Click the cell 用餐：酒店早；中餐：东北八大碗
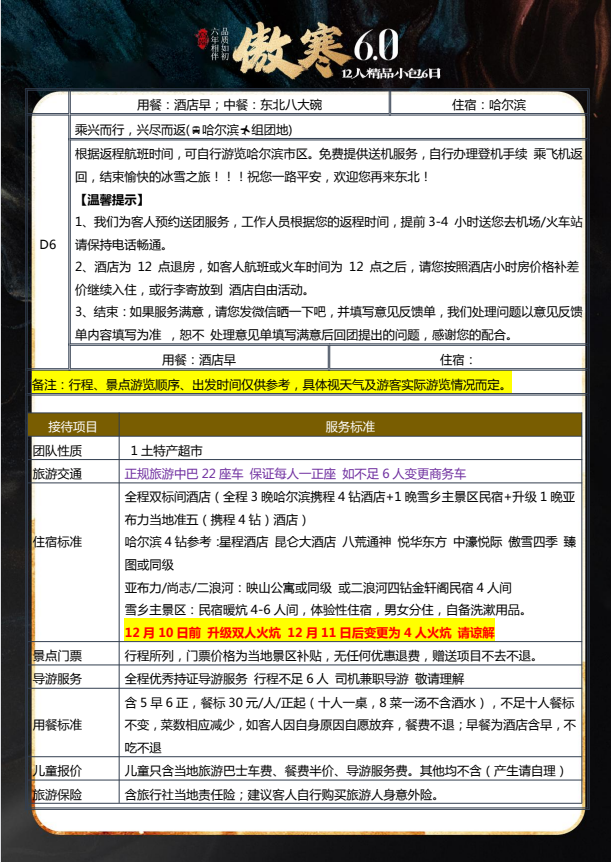Image resolution: width=611 pixels, height=862 pixels. (229, 104)
